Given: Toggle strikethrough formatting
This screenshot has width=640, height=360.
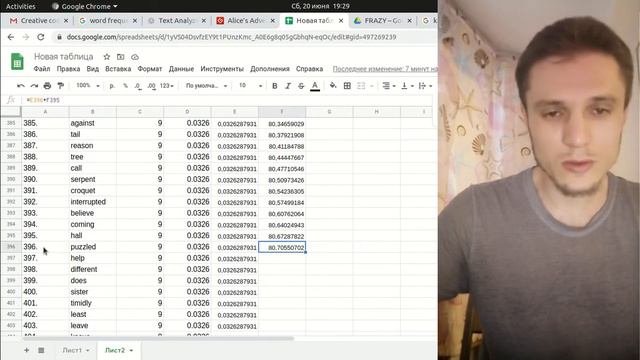Looking at the screenshot, I should click(x=301, y=86).
